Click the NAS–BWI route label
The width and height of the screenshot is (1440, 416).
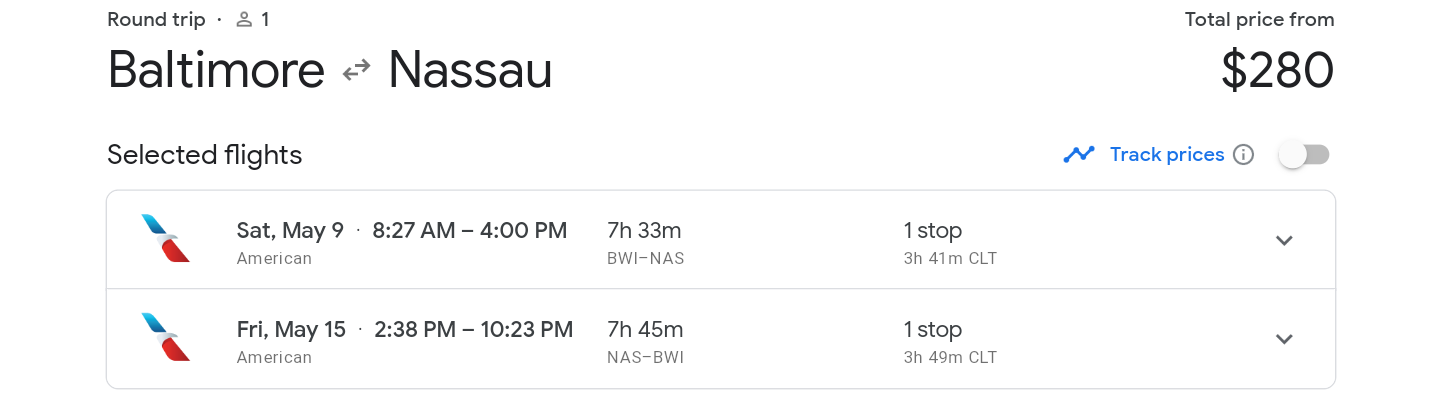pyautogui.click(x=645, y=358)
